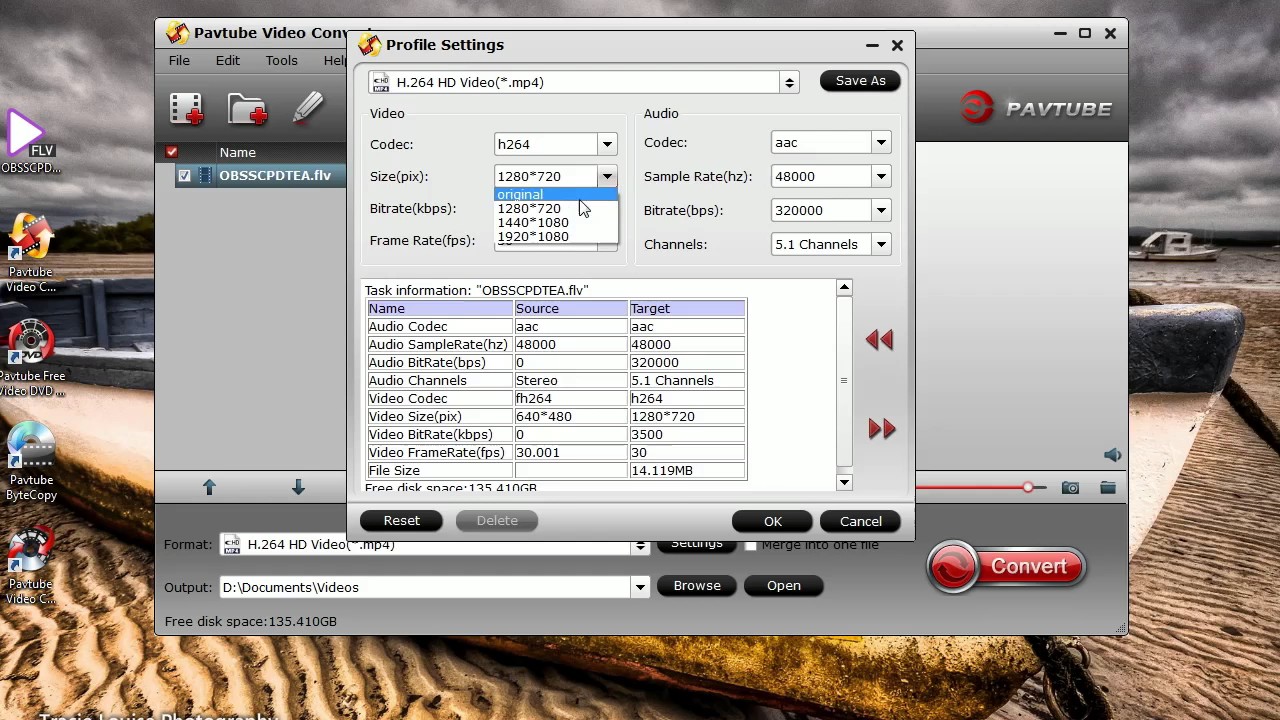The height and width of the screenshot is (720, 1280).
Task: Open the edit pencil tool
Action: tap(308, 108)
